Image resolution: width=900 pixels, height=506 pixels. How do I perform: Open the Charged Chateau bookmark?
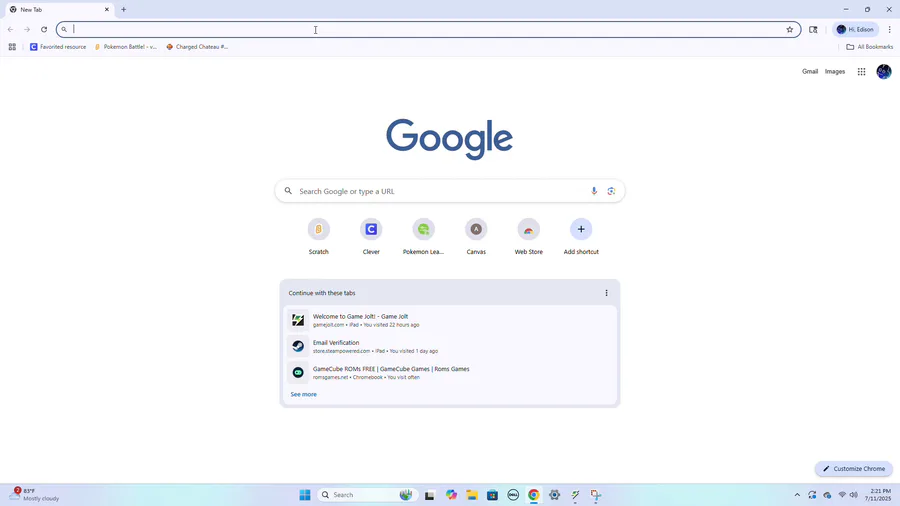point(197,47)
